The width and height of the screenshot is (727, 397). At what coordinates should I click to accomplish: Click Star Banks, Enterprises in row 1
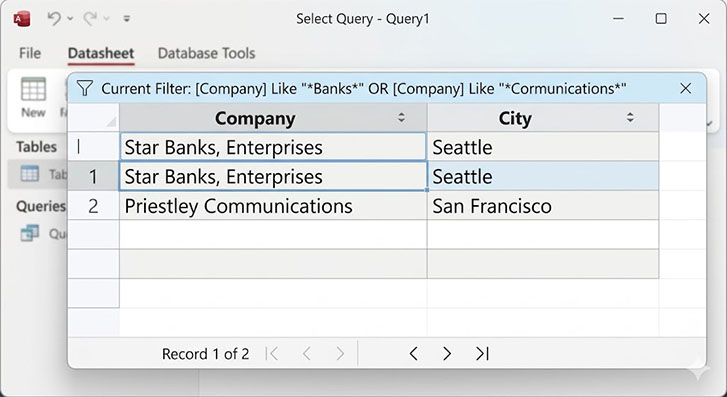(273, 176)
